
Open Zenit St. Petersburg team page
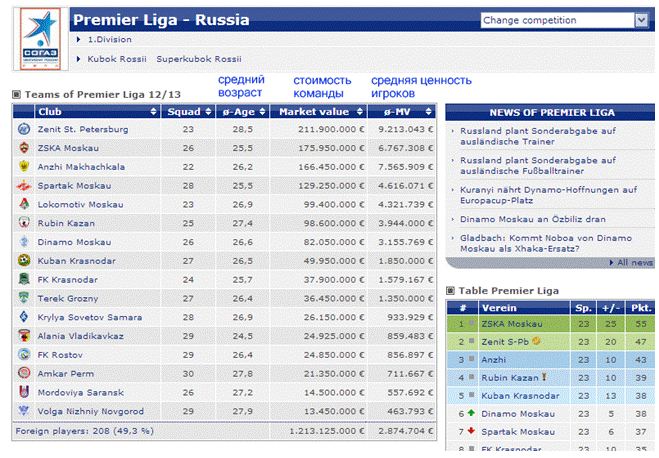point(83,129)
